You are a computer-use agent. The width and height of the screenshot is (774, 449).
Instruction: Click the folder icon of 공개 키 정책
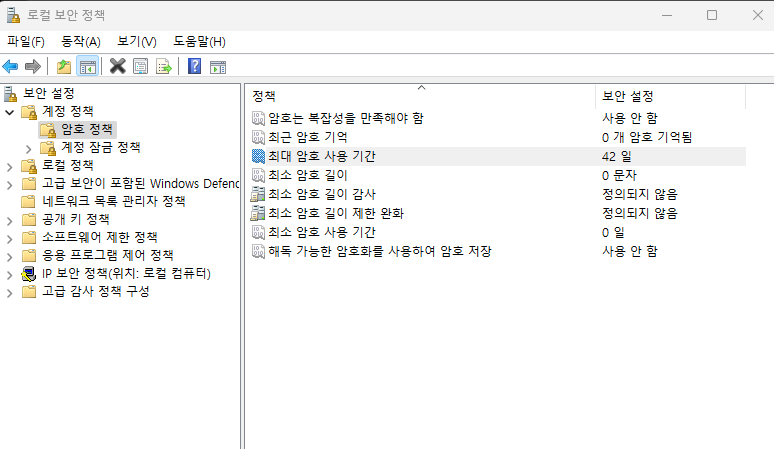tap(29, 219)
